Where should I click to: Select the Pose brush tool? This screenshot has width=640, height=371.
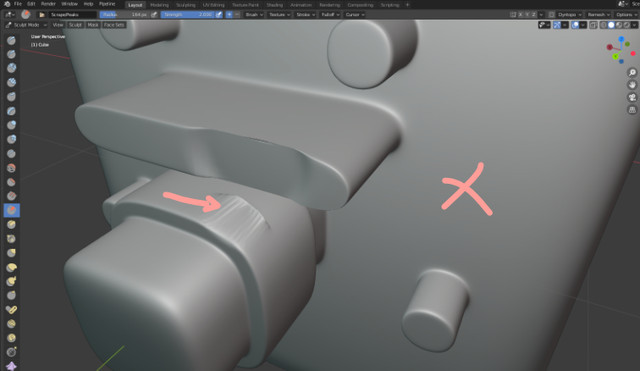click(x=11, y=309)
